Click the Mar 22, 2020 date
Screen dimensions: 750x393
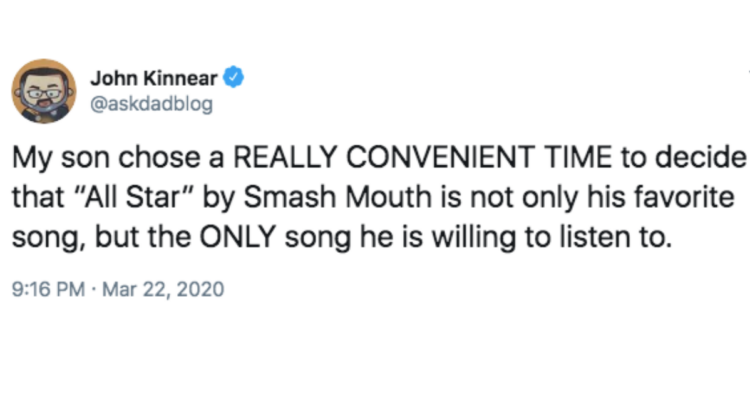pos(163,289)
